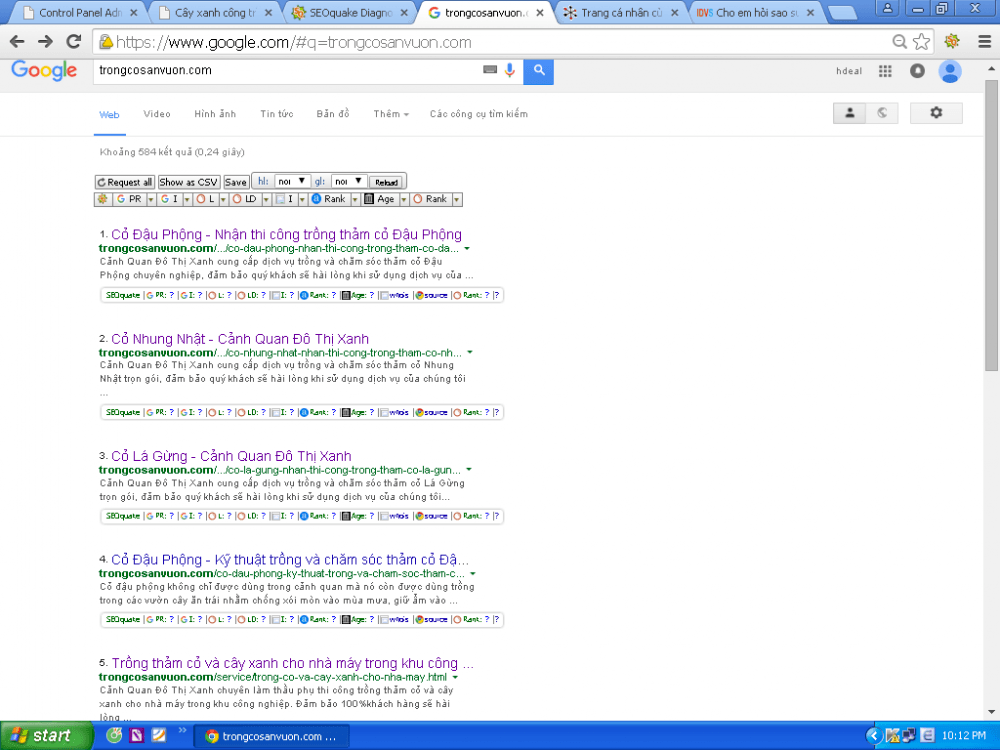
Task: Open the Bản đồ maps tab
Action: [x=333, y=114]
